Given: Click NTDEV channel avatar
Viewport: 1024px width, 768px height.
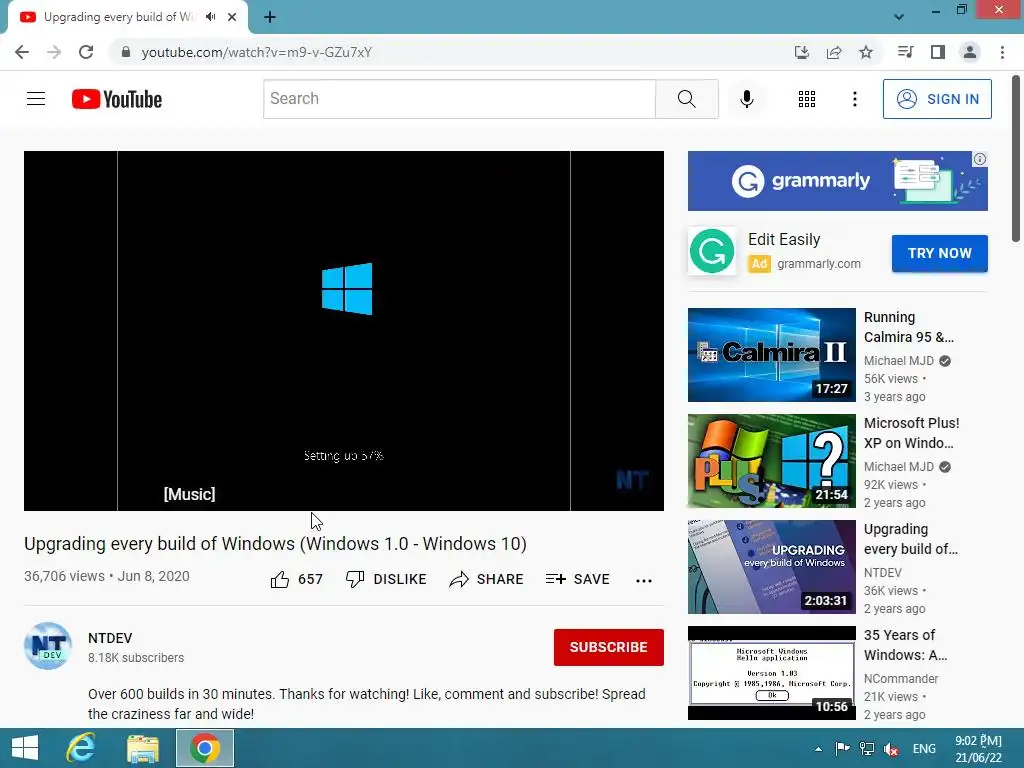Looking at the screenshot, I should pos(48,647).
